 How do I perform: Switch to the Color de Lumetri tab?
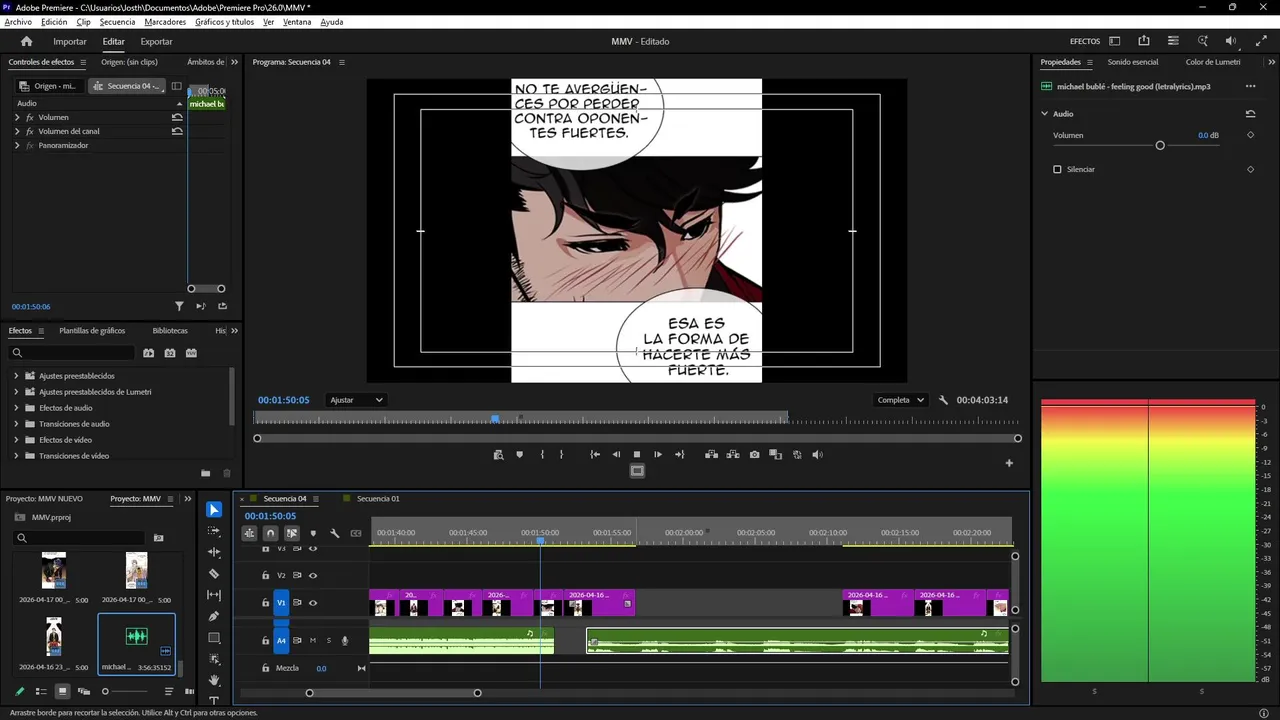tap(1213, 62)
